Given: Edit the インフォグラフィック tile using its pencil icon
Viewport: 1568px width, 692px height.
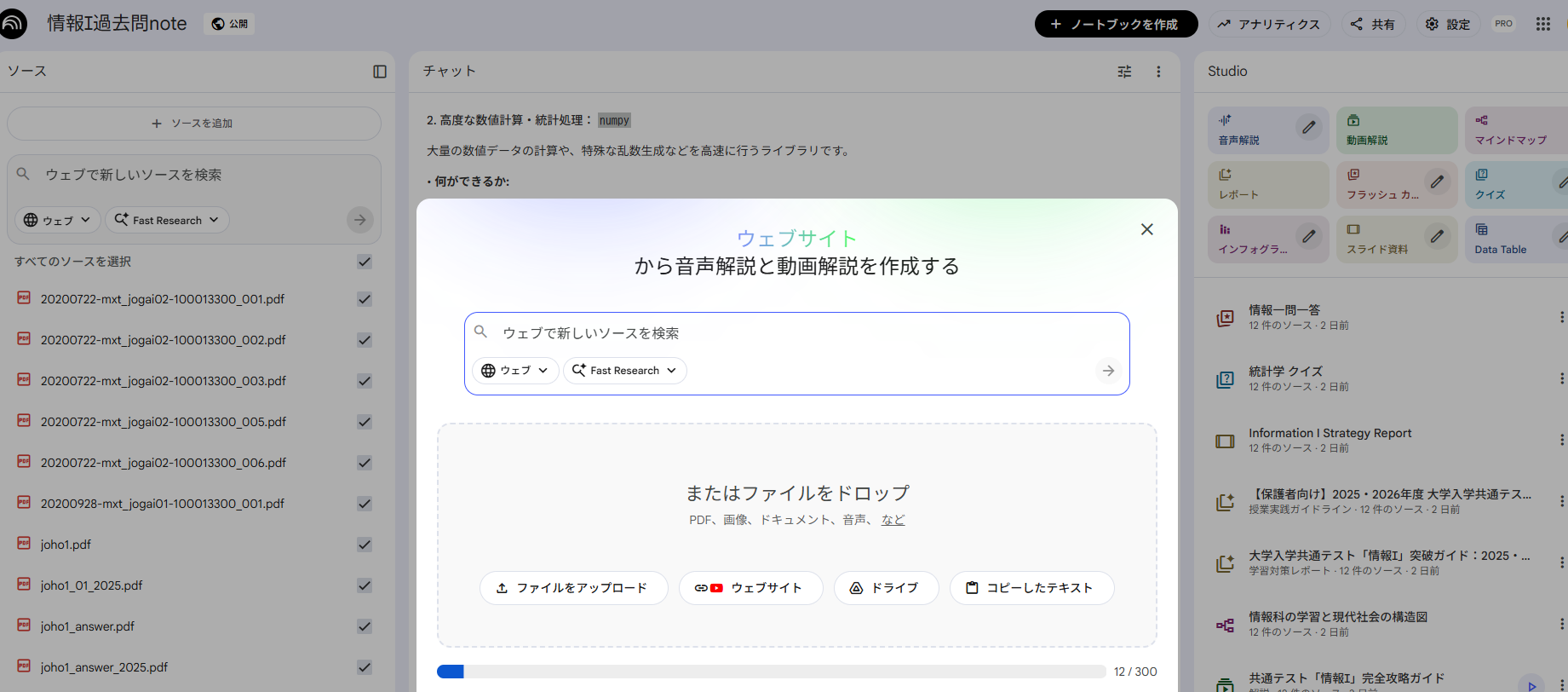Looking at the screenshot, I should pos(1309,236).
